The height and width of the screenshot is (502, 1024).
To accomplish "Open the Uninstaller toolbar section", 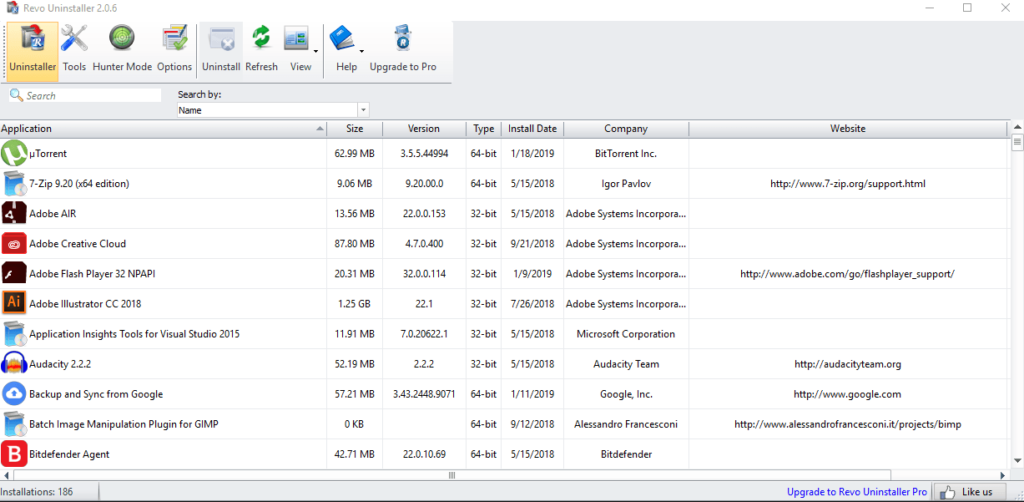I will [x=33, y=51].
